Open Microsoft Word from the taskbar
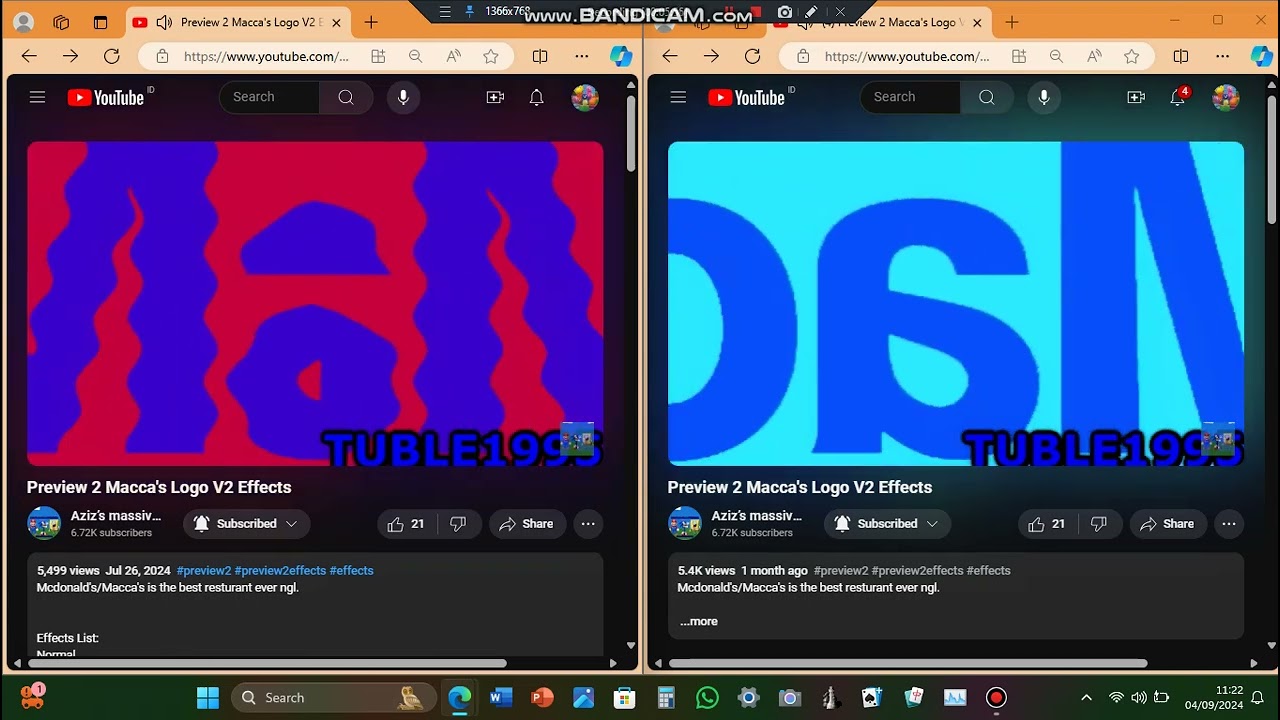Viewport: 1280px width, 720px height. [501, 698]
